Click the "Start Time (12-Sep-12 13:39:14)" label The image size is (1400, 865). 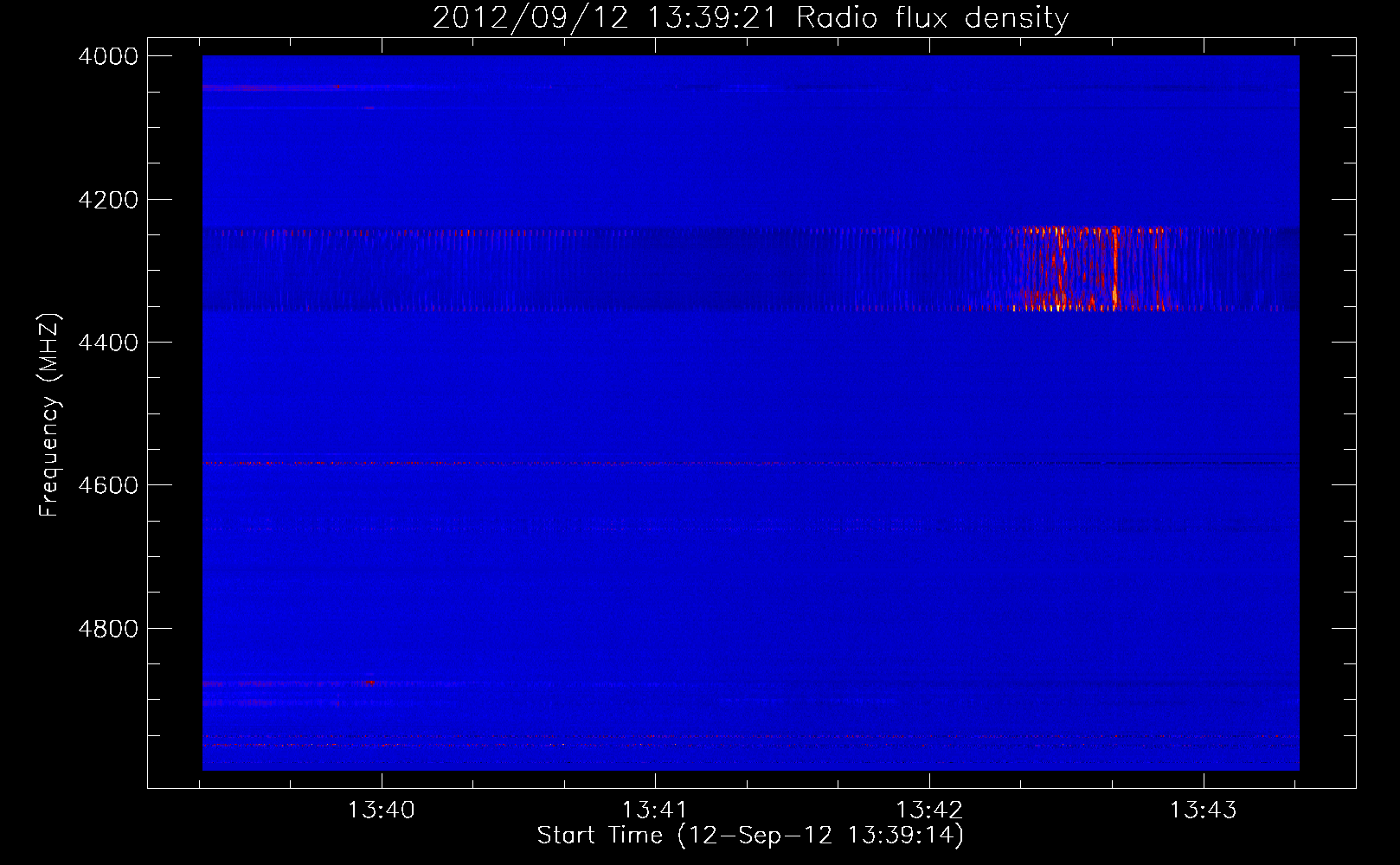[750, 836]
